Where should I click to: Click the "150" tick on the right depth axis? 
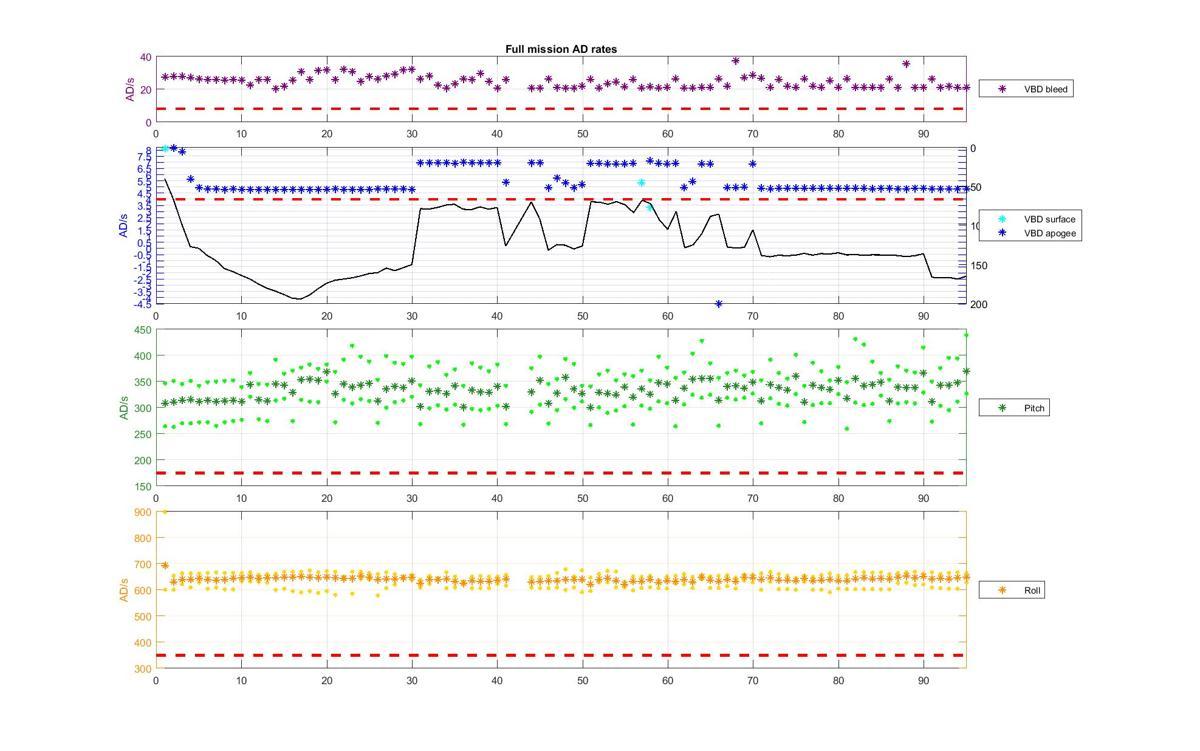click(978, 265)
